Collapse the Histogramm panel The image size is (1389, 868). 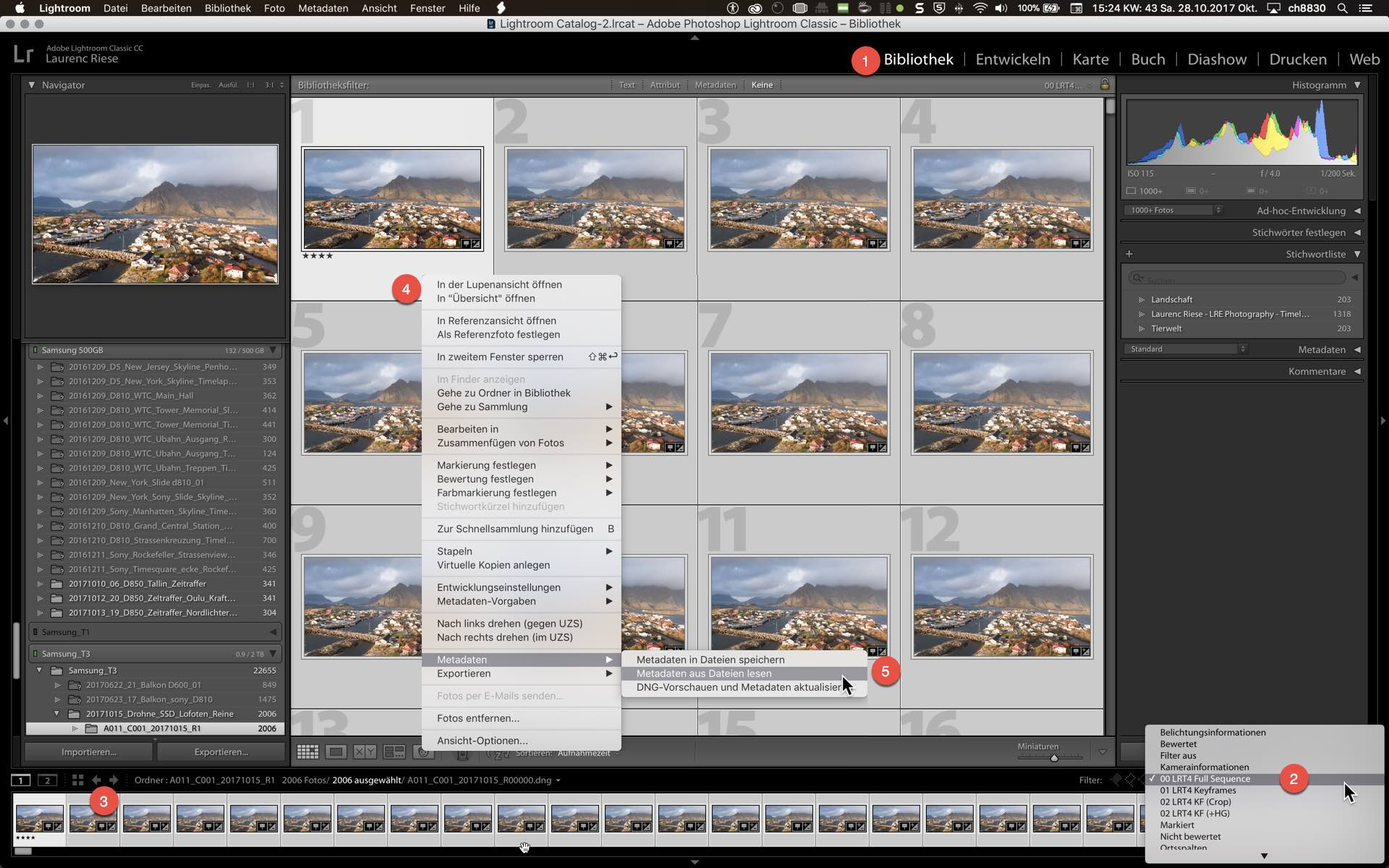pyautogui.click(x=1357, y=85)
